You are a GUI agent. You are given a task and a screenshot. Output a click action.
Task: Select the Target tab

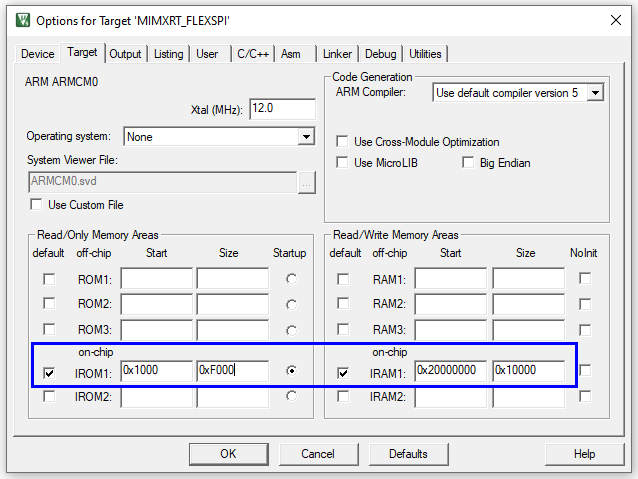click(82, 52)
